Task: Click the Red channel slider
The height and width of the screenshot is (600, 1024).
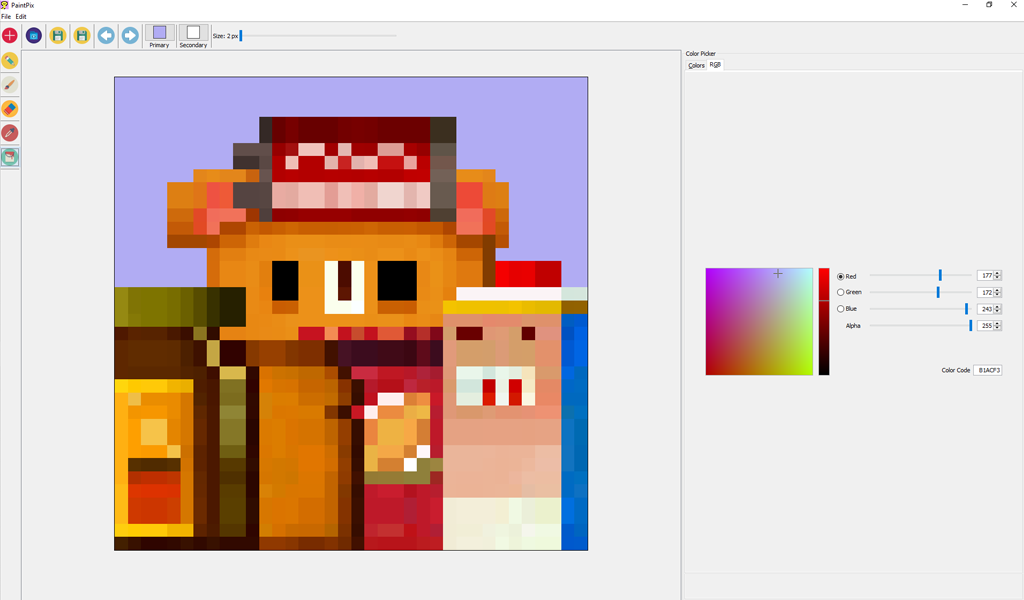Action: [x=921, y=276]
